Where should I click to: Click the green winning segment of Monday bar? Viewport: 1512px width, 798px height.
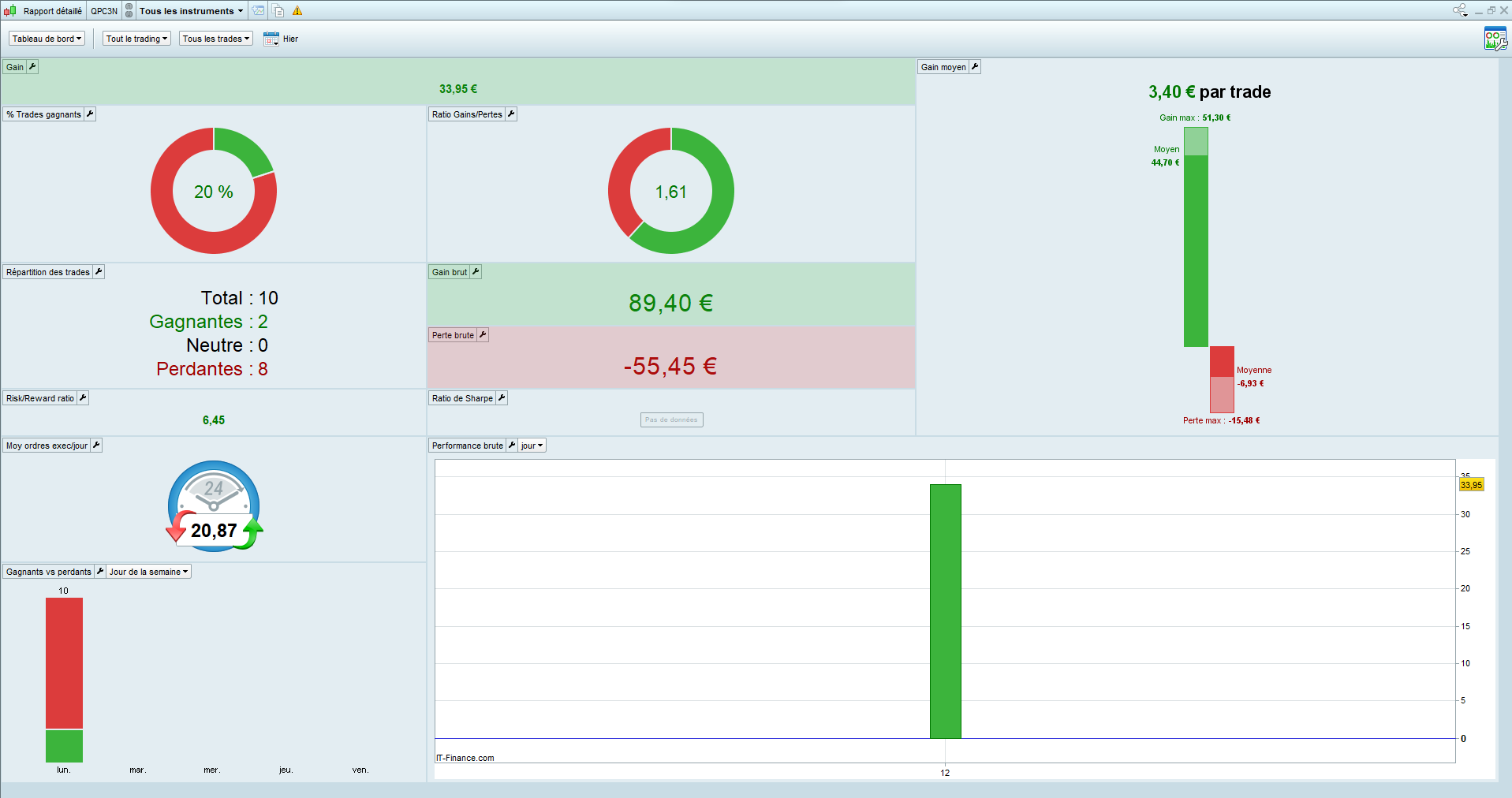[64, 746]
